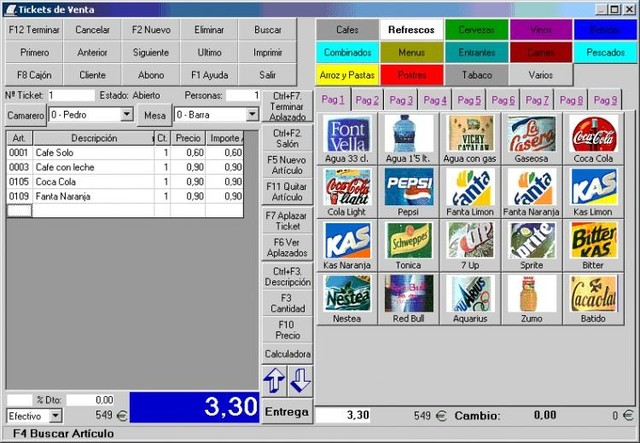Click F11 Quitar Artículo button

tap(287, 192)
